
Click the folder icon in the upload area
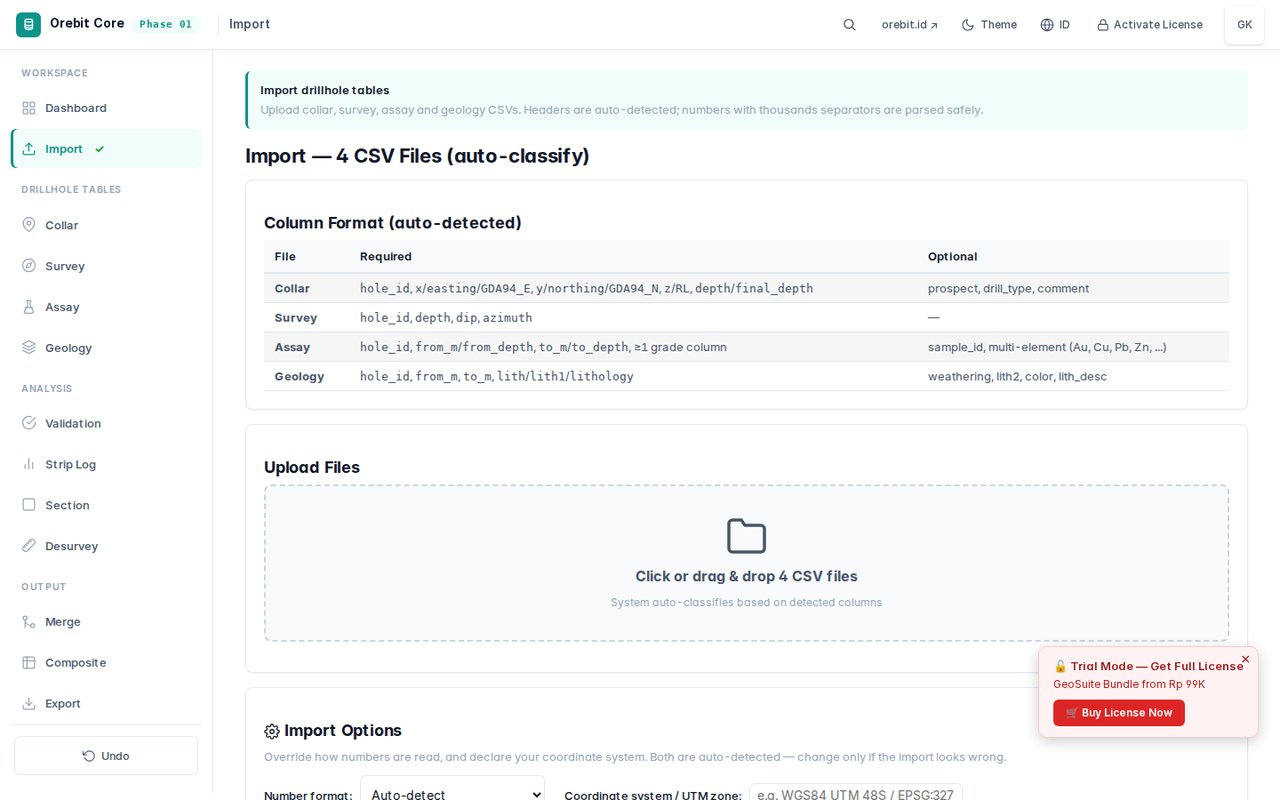[x=746, y=536]
